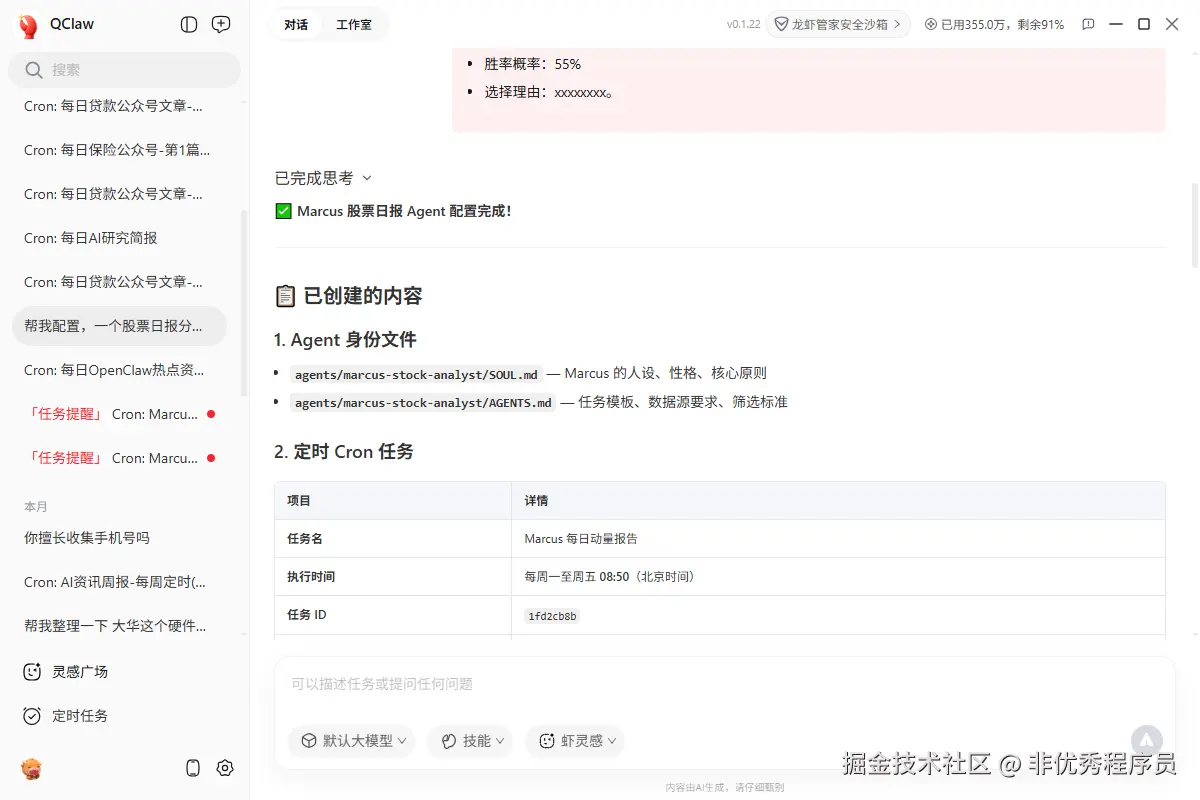Click the agents/marcus-stock-analyst/SOUL.md path
1200x800 pixels.
tap(416, 375)
